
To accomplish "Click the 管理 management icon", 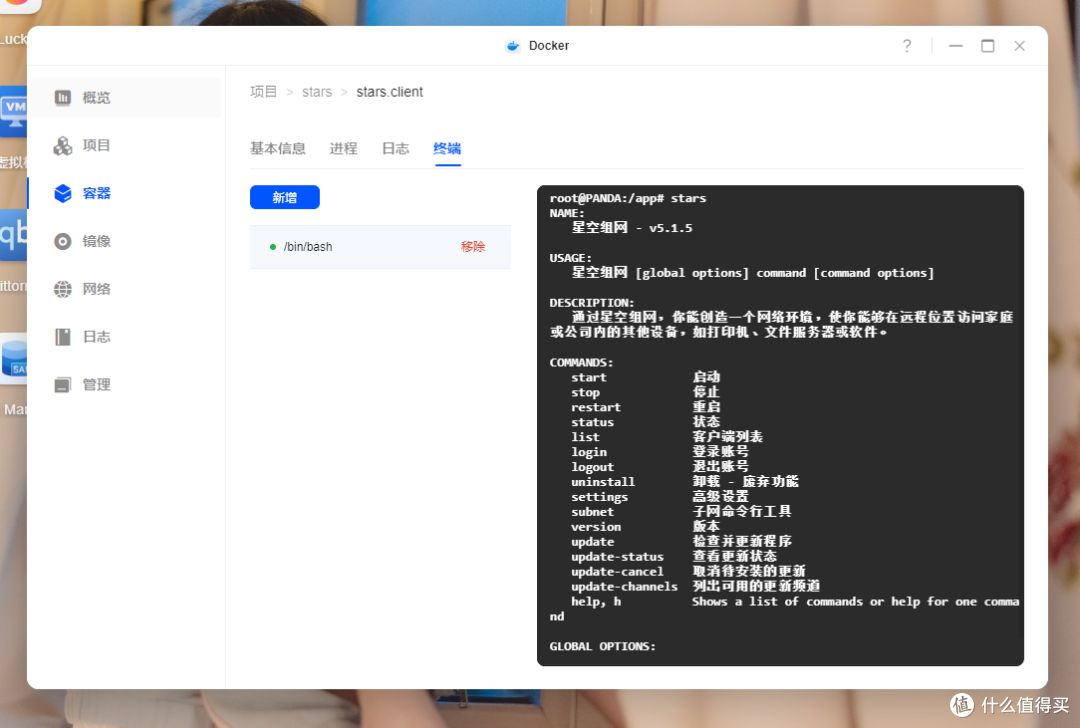I will [63, 385].
